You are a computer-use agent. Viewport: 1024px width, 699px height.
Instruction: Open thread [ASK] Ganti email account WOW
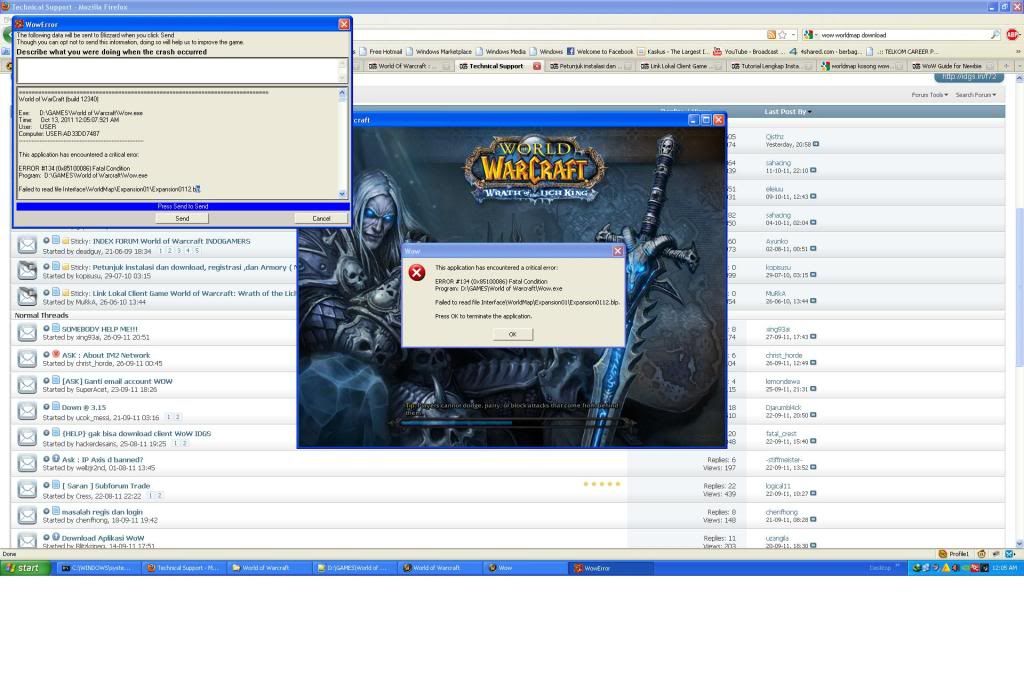117,381
